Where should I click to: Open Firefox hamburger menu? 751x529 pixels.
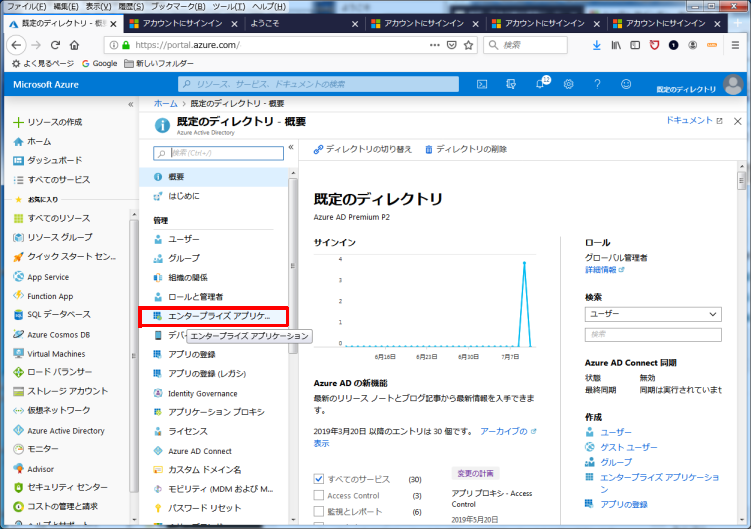tap(735, 45)
